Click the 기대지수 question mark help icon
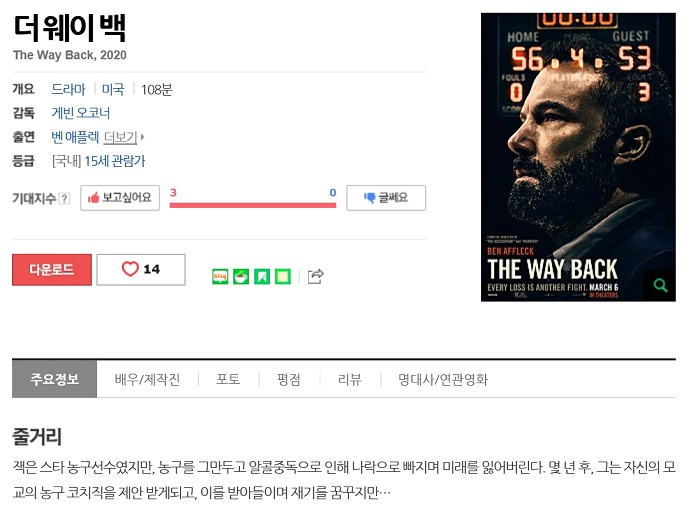The image size is (700, 526). [x=65, y=198]
